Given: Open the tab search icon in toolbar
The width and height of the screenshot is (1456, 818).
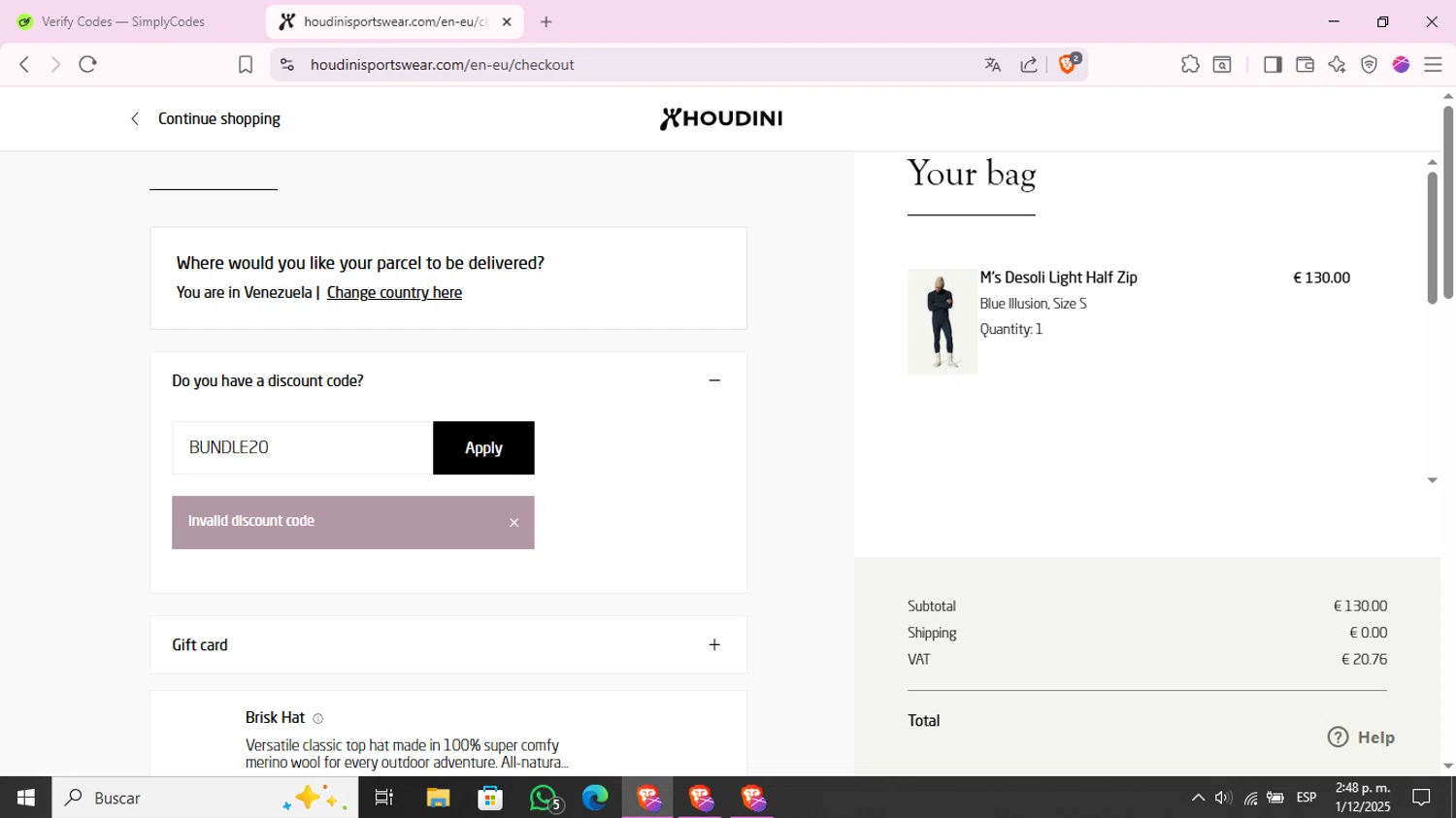Looking at the screenshot, I should [1222, 64].
